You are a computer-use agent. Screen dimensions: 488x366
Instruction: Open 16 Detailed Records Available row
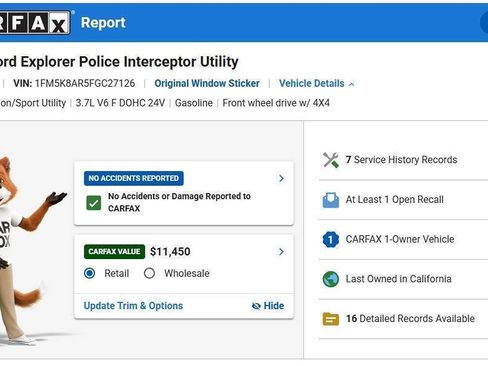403,319
